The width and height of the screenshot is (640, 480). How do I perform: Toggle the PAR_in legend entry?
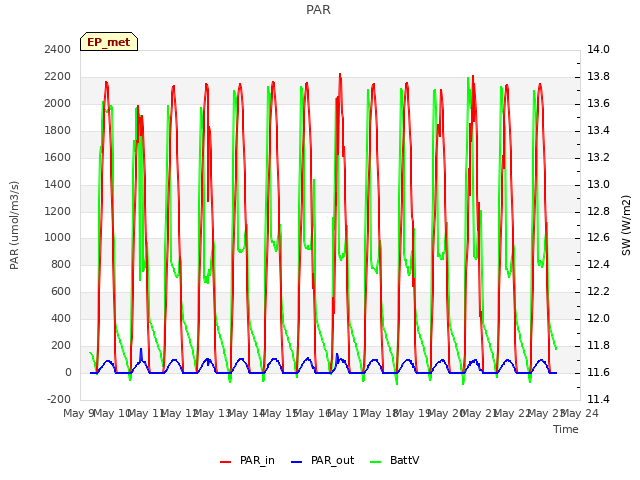coord(247,461)
